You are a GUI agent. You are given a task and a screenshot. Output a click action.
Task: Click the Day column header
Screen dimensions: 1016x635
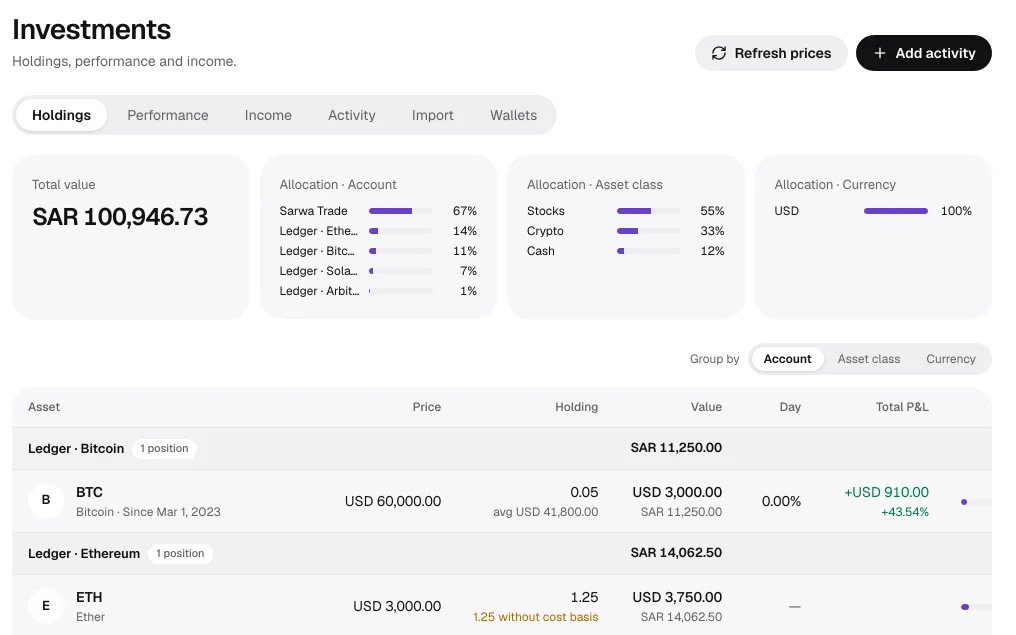(x=790, y=407)
